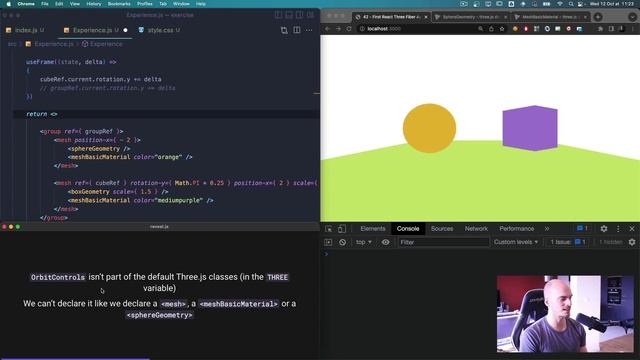Click the browser Back arrow
This screenshot has width=640, height=360.
point(327,29)
